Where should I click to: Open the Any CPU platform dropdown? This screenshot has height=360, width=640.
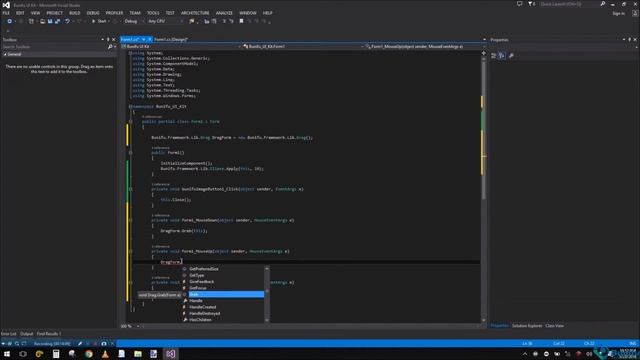pos(165,21)
